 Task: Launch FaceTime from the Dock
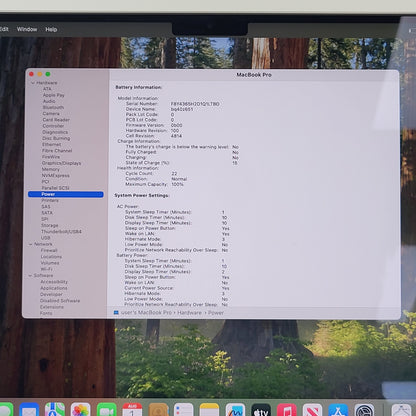coord(106,410)
